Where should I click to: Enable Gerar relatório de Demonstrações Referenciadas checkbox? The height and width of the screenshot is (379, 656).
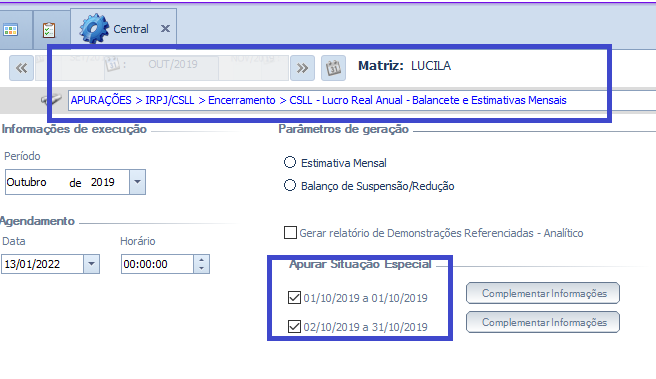point(290,233)
